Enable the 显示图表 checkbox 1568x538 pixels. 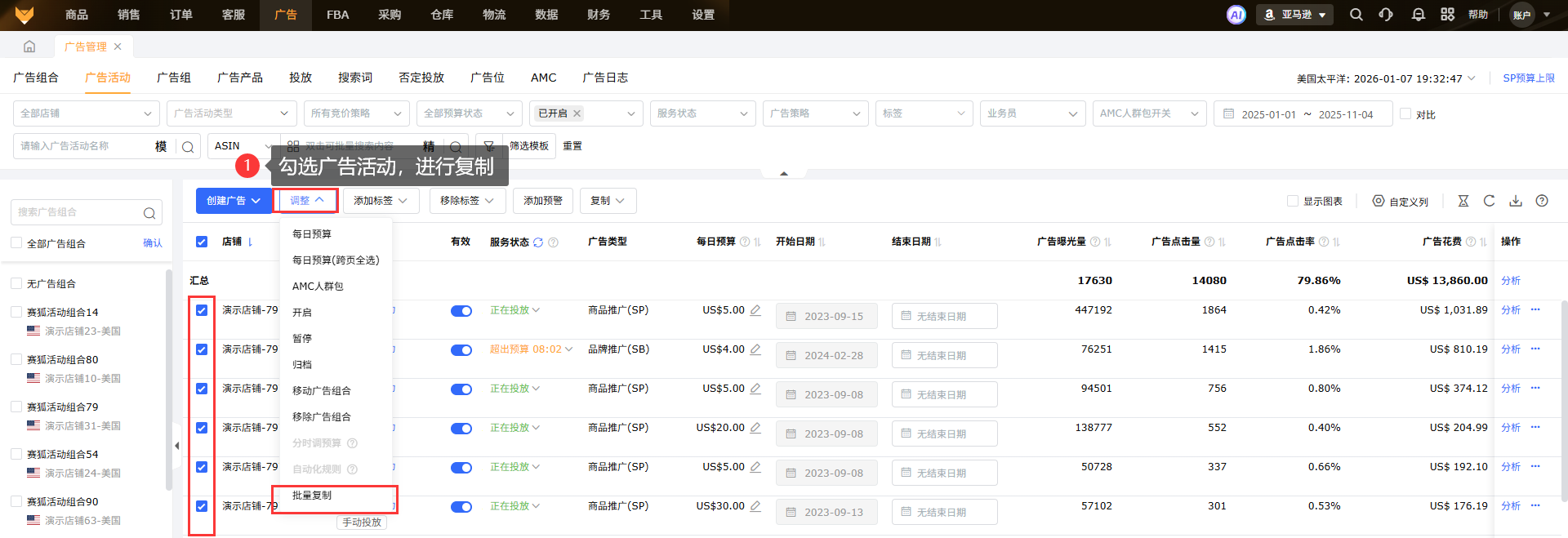click(x=1292, y=201)
